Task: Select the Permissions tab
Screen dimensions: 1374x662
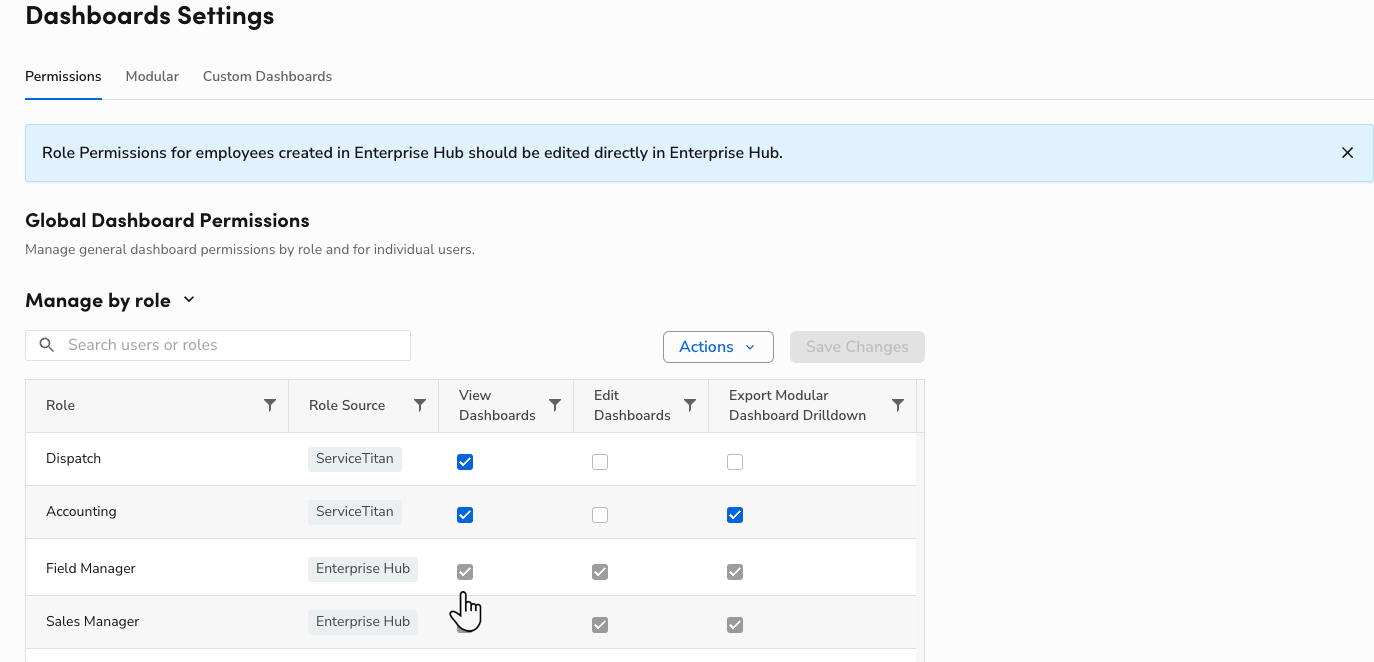Action: tap(63, 76)
